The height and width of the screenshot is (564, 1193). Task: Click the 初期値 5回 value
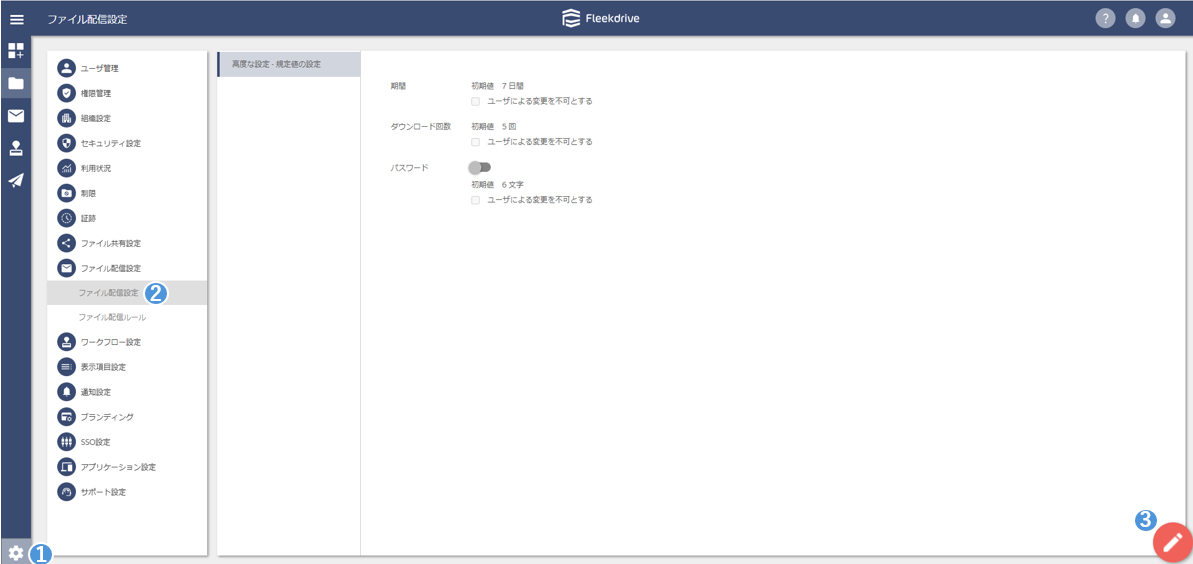[x=494, y=127]
